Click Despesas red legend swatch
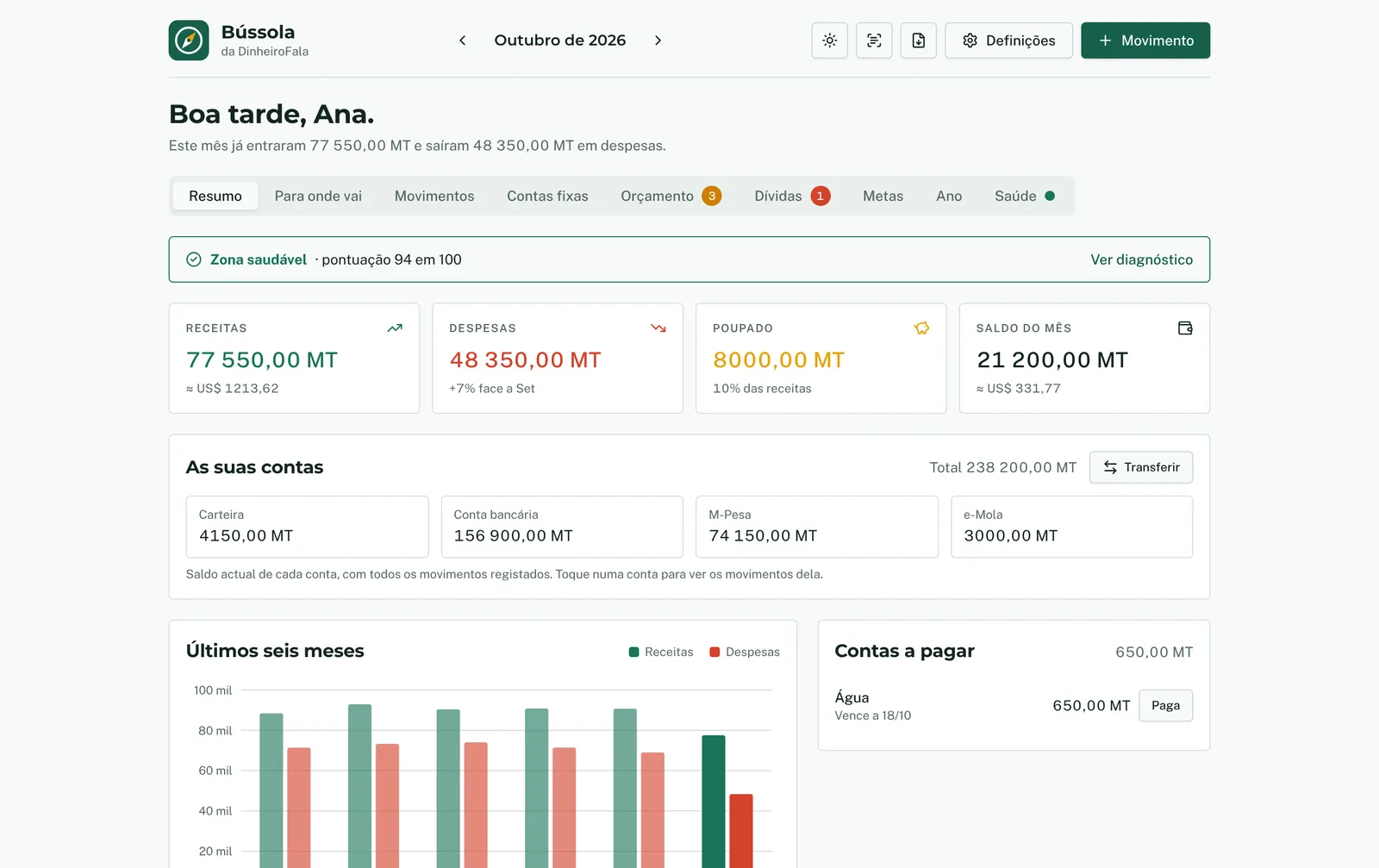 pyautogui.click(x=714, y=653)
